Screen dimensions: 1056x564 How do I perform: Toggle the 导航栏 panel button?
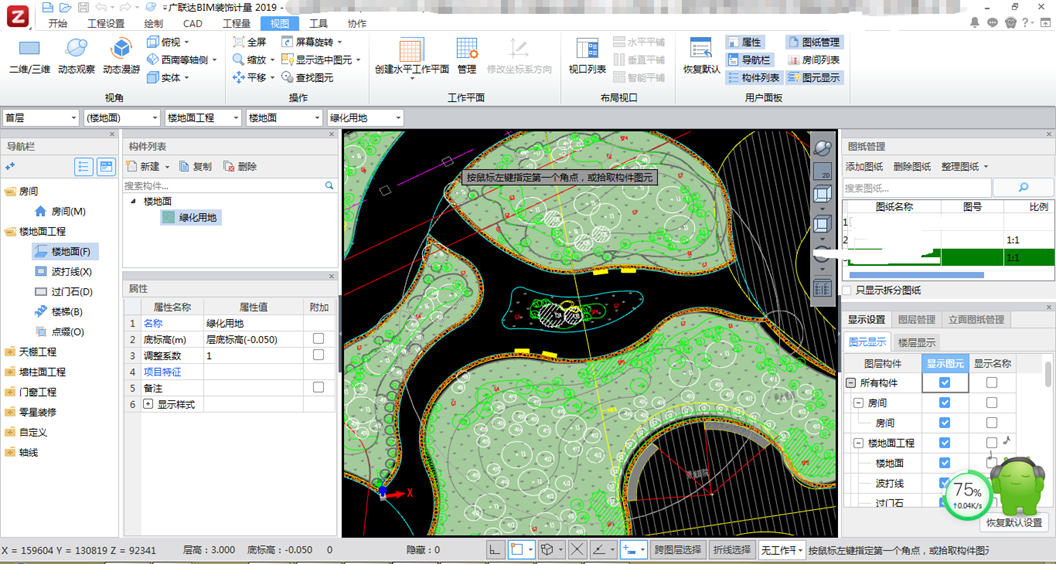tap(750, 60)
